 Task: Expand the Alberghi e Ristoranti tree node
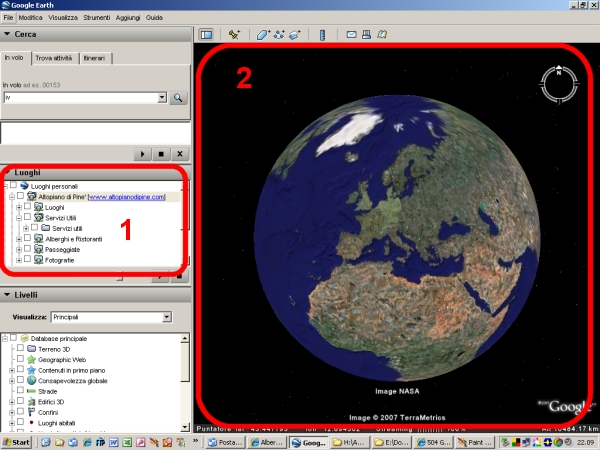pos(18,239)
